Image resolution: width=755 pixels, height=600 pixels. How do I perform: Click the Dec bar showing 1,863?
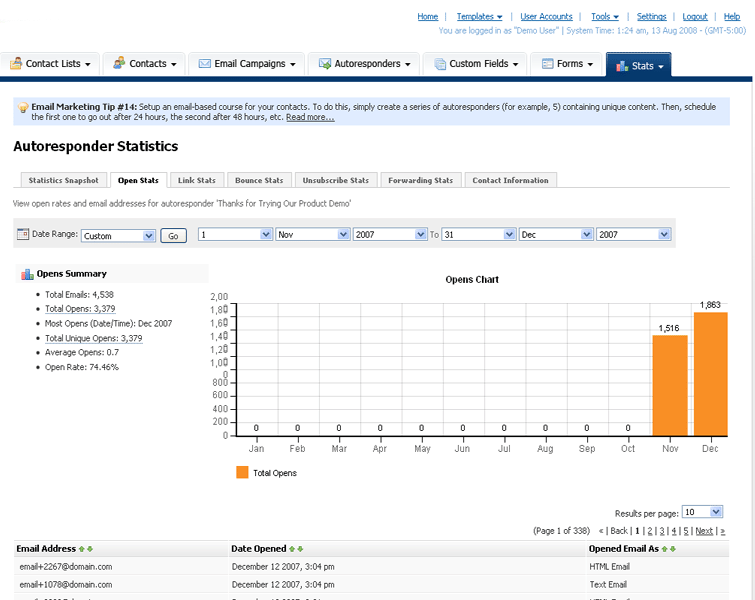(711, 374)
